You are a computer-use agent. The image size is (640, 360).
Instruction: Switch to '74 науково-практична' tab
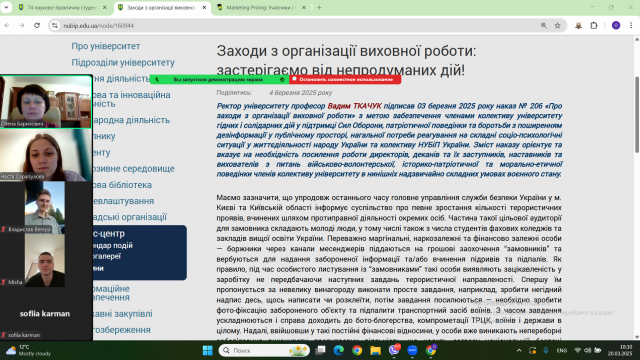[62, 7]
